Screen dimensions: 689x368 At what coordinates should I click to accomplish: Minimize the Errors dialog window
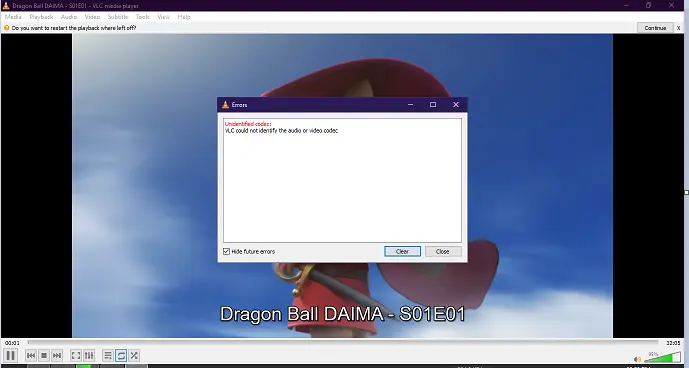[410, 105]
